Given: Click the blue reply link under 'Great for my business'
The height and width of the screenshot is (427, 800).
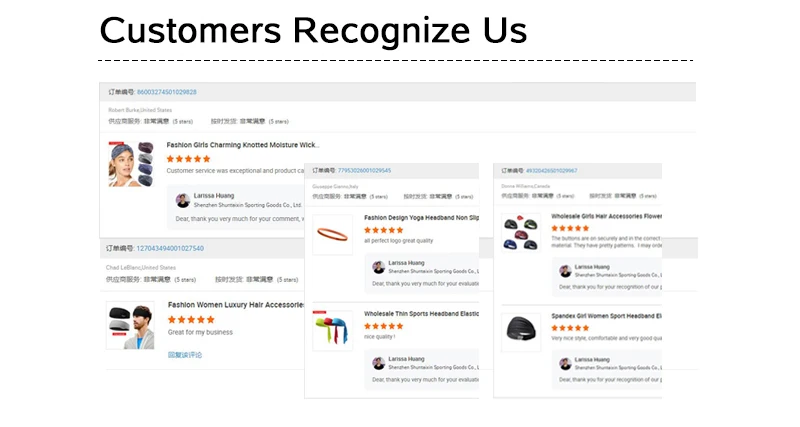Looking at the screenshot, I should tap(185, 355).
